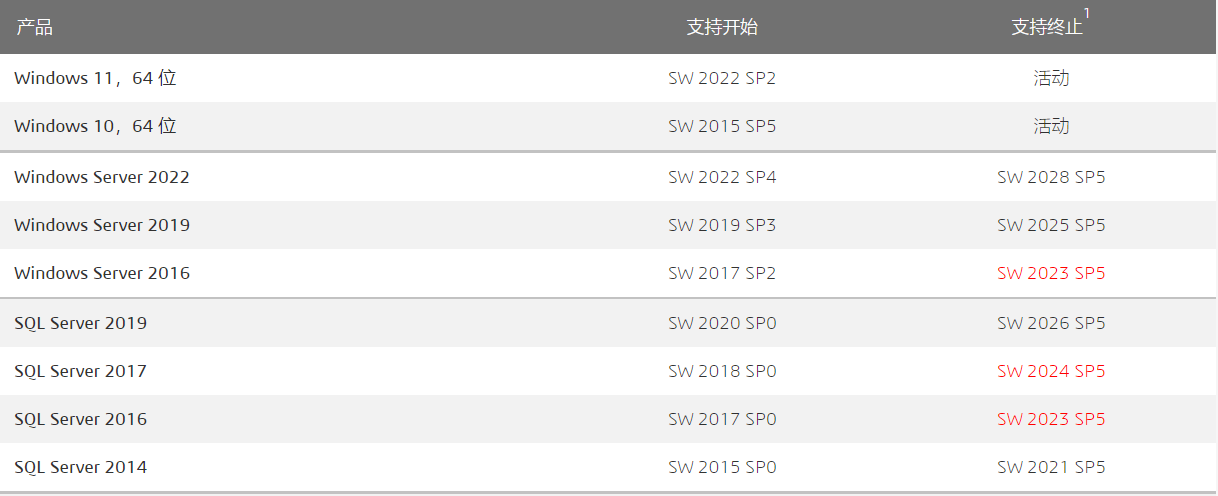Click the red SW 2024 SP5 end value
Image resolution: width=1218 pixels, height=496 pixels.
tap(1051, 371)
